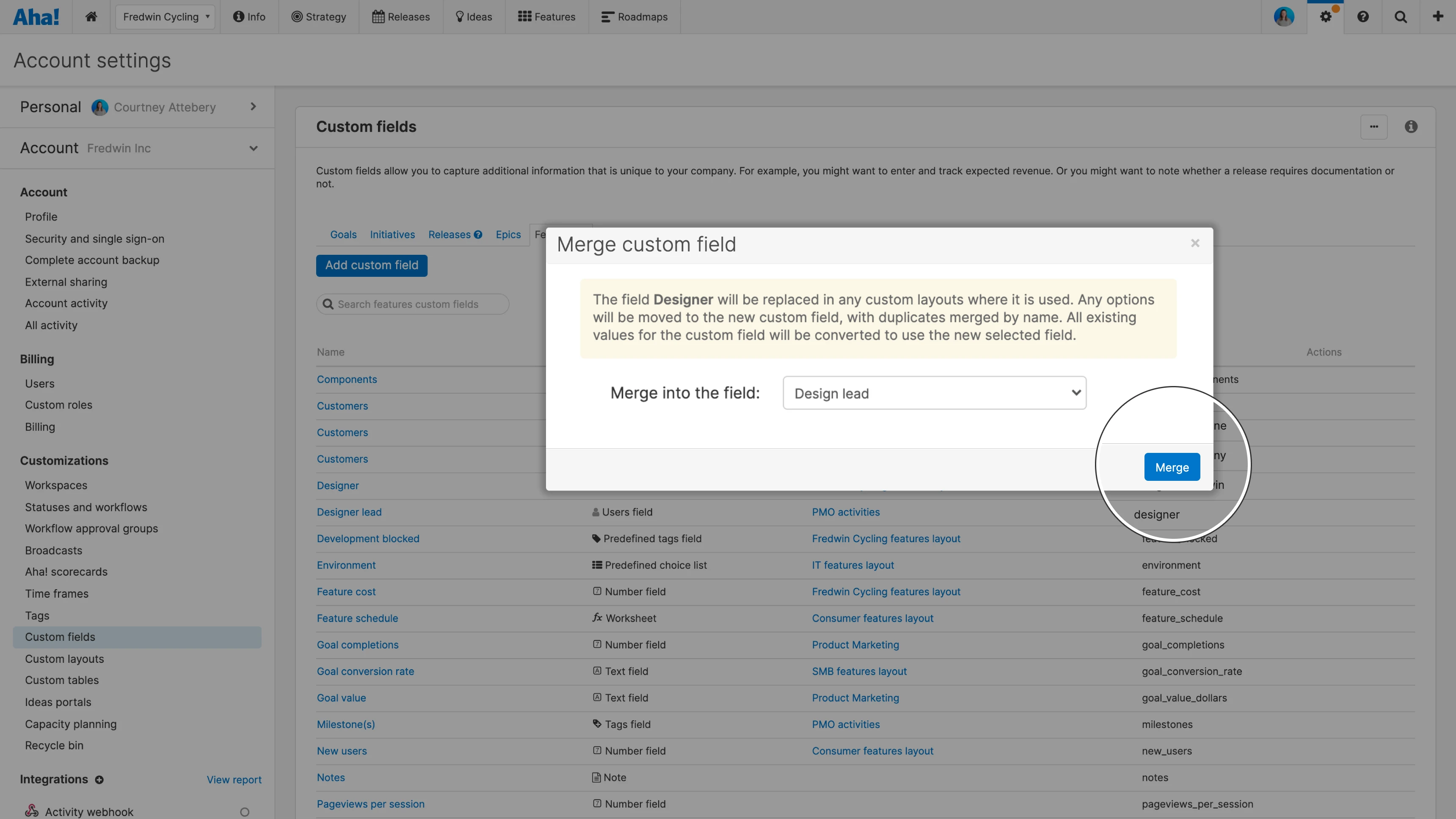
Task: Click the Search features custom fields box
Action: [x=413, y=304]
